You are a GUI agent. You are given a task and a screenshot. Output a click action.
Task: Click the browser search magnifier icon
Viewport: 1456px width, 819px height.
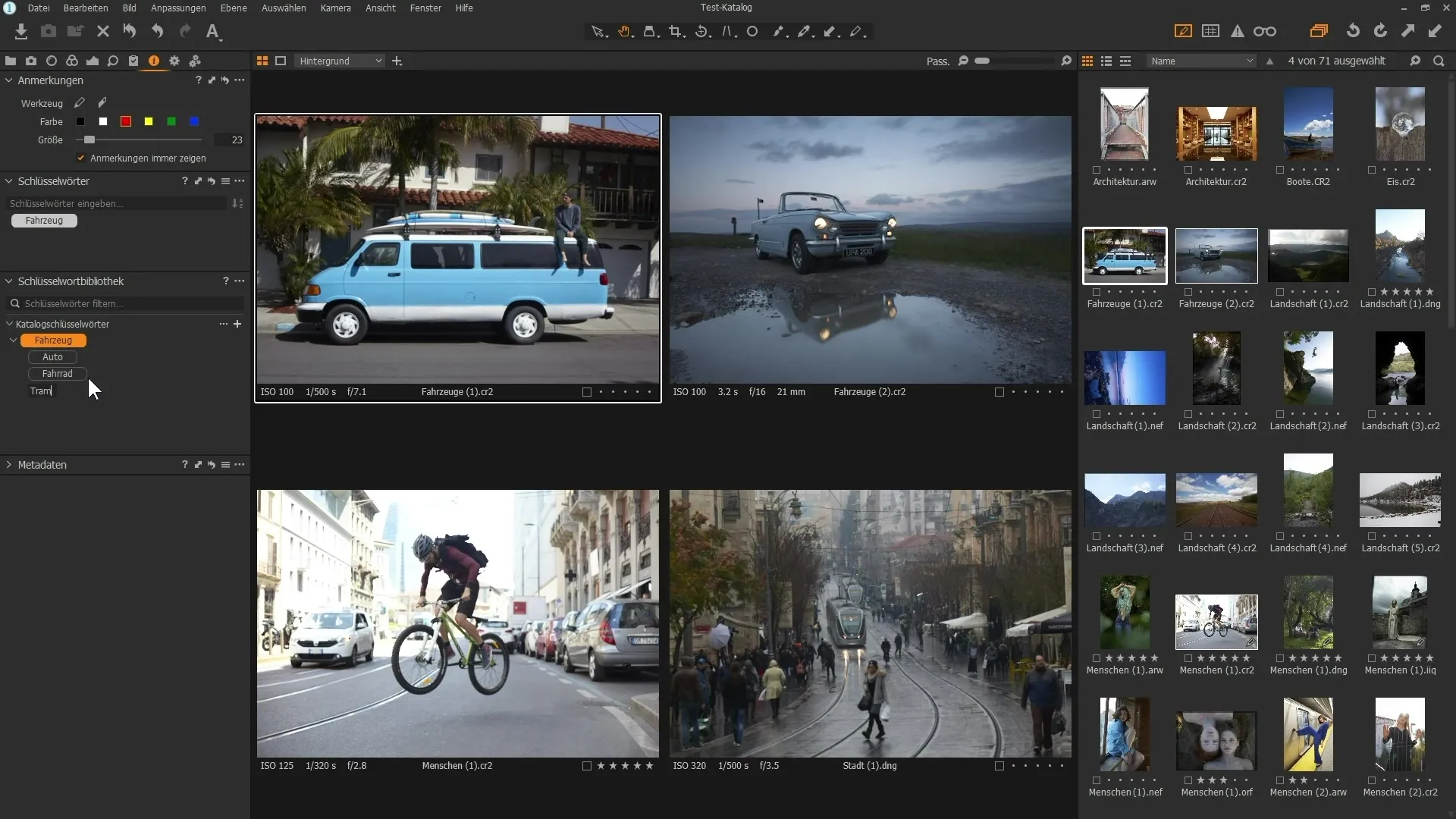[1439, 61]
